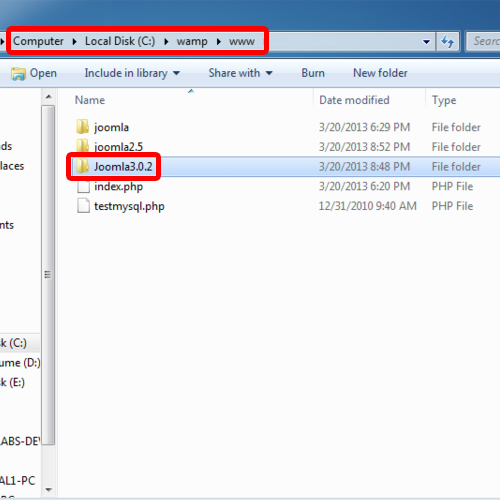Screen dimensions: 500x500
Task: Select Local Disk (C:) in navigation pane
Action: [13, 343]
